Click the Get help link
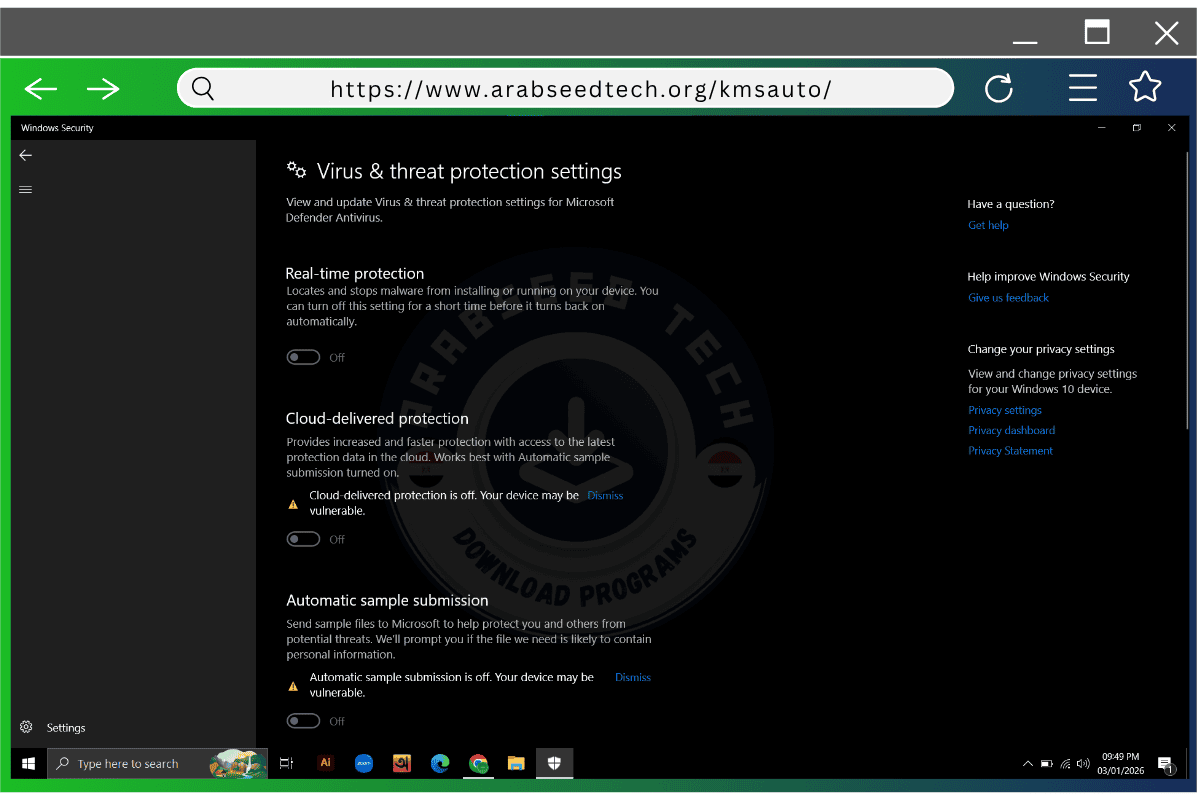1200x800 pixels. point(988,225)
